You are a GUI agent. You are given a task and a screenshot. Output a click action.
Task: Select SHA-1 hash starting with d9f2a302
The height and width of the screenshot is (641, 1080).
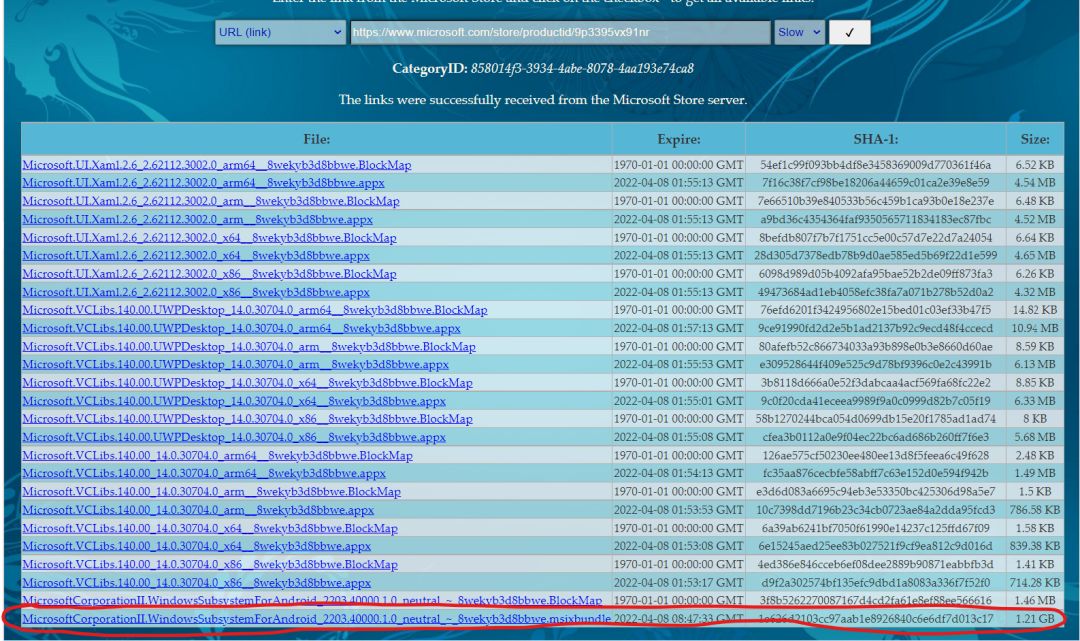point(875,582)
